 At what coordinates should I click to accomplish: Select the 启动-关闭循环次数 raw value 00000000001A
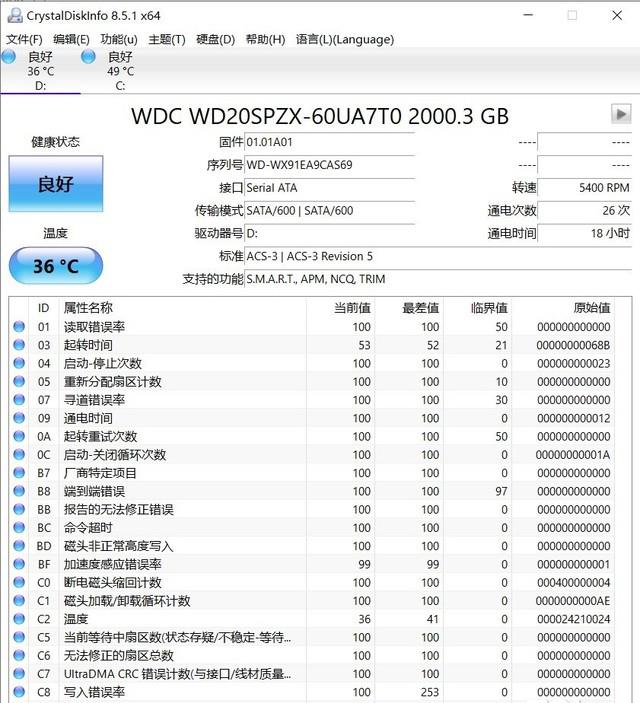pos(573,455)
